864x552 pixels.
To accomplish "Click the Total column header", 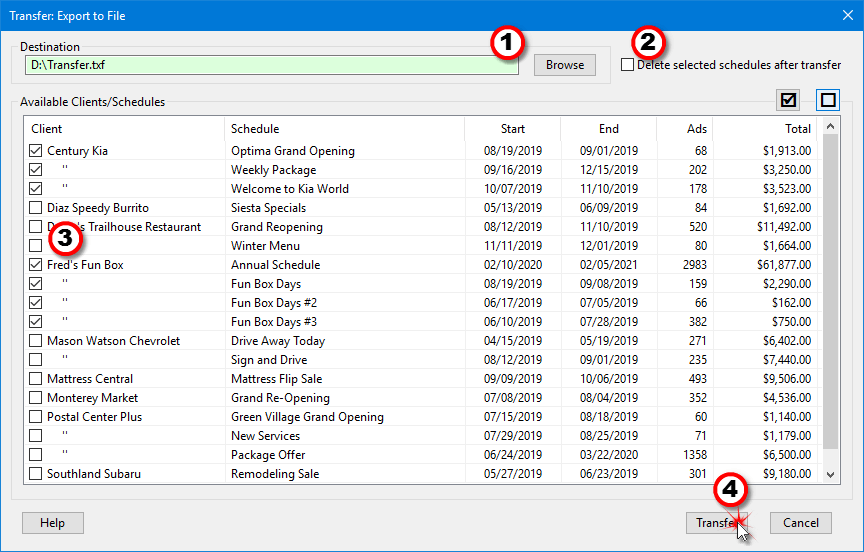I will [765, 129].
